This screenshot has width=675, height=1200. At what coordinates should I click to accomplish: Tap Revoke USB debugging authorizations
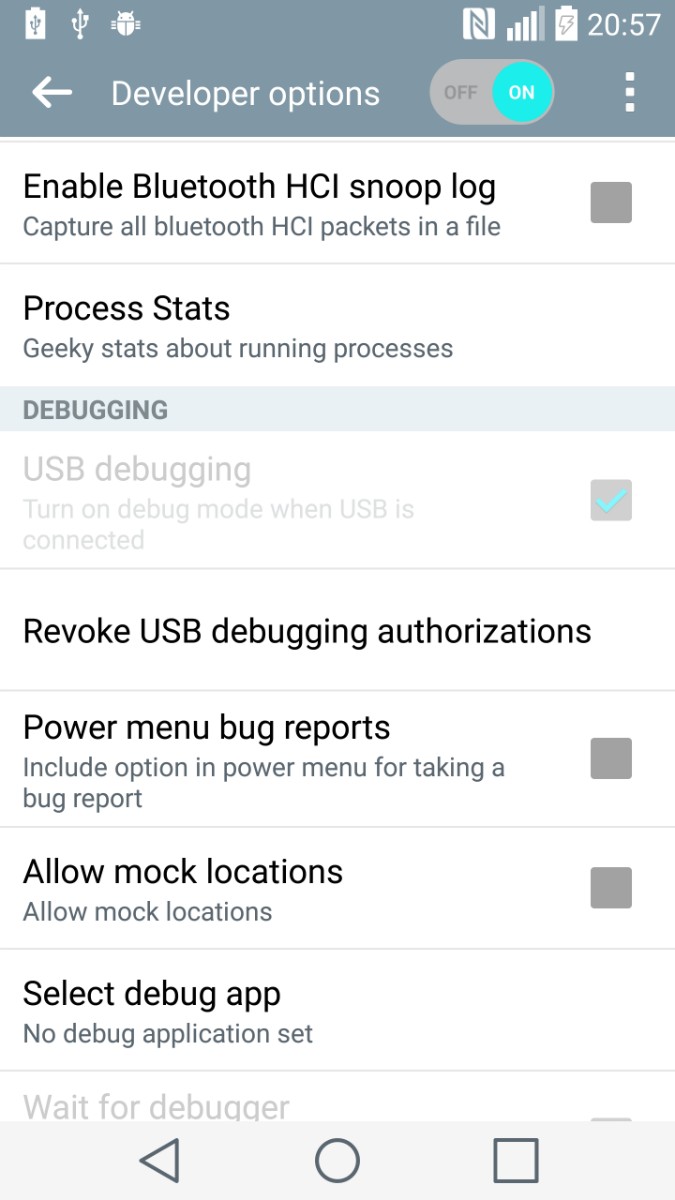point(307,631)
